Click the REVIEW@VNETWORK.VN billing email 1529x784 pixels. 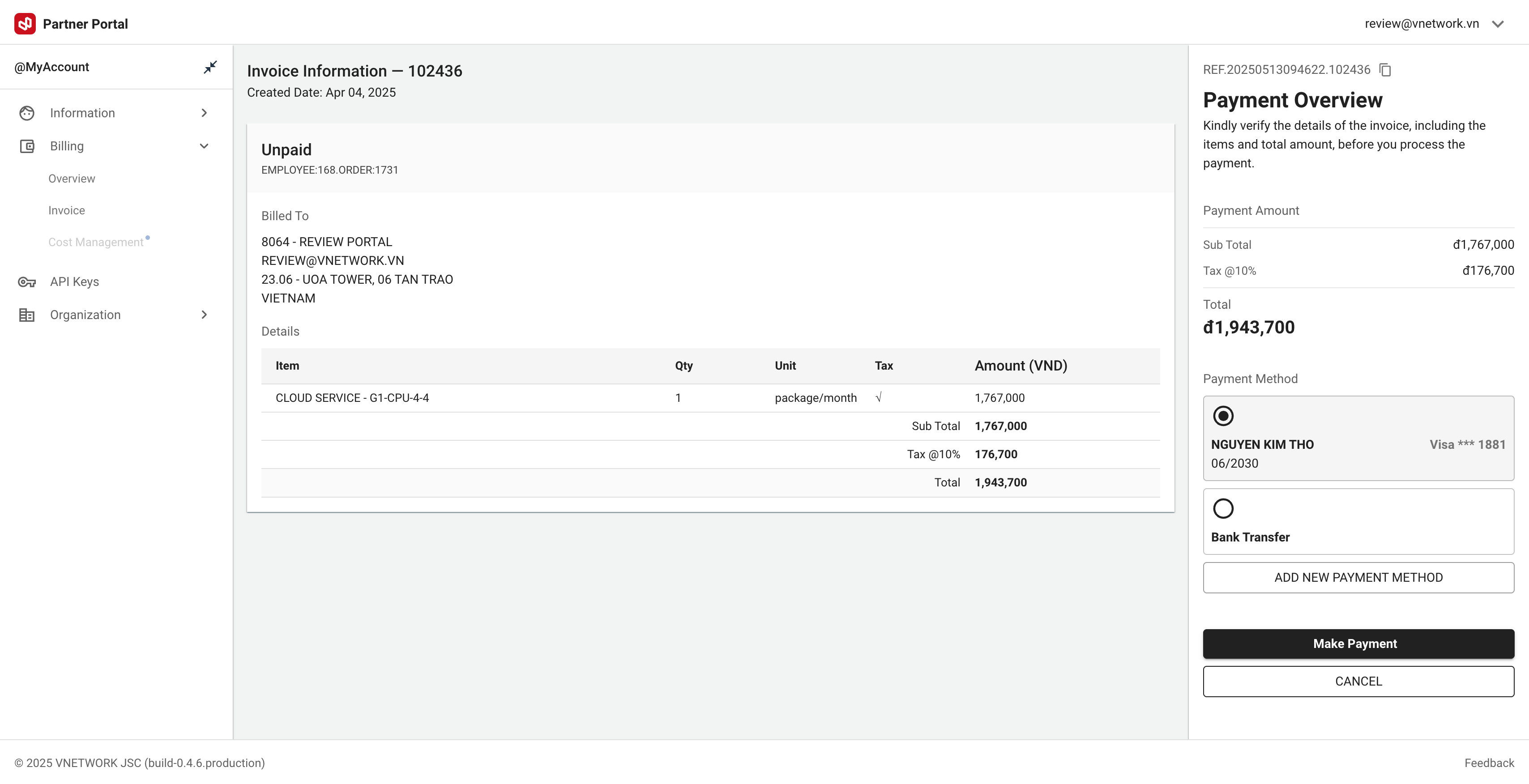(x=333, y=260)
